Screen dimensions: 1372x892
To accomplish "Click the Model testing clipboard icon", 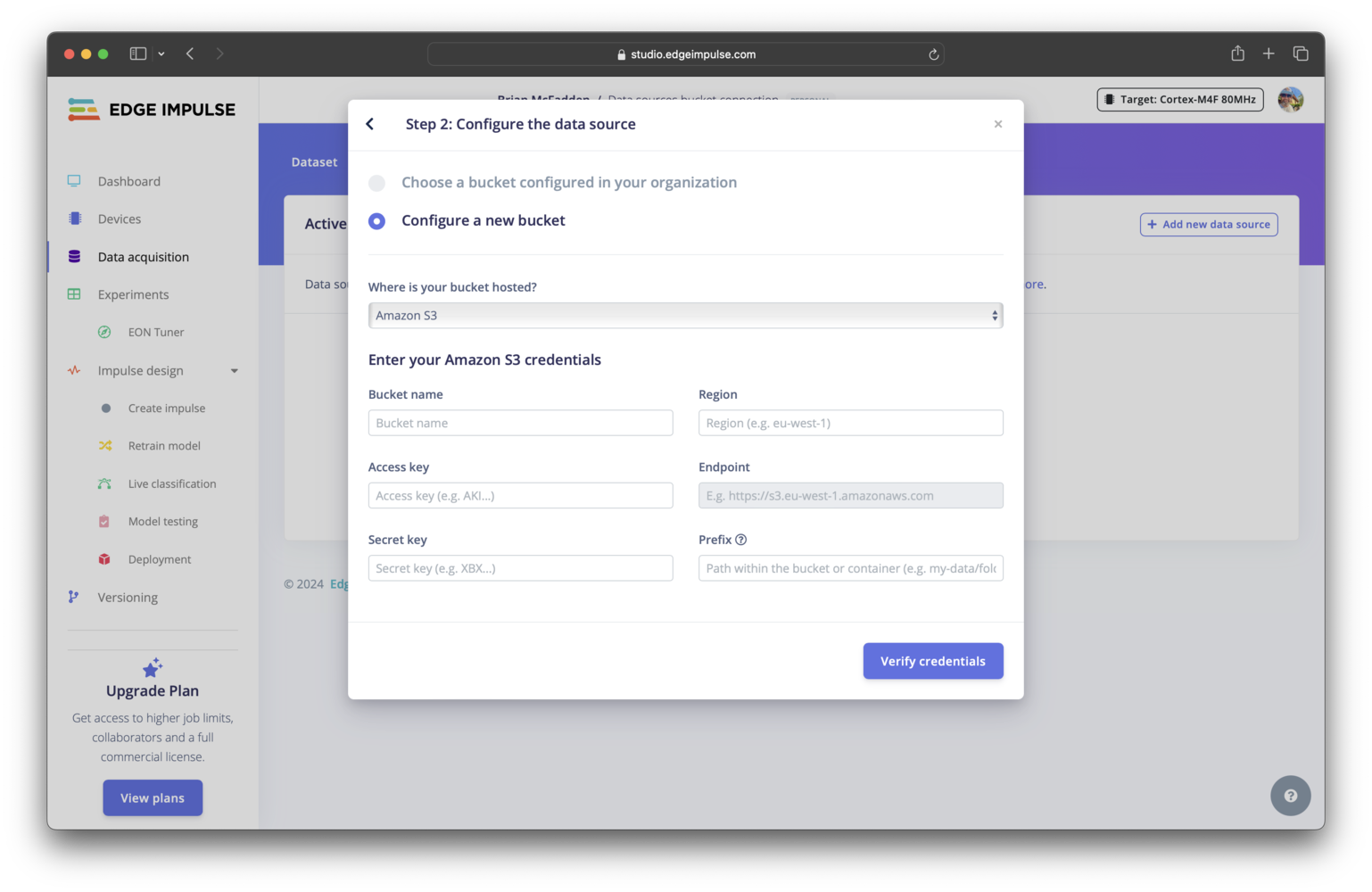I will click(104, 522).
